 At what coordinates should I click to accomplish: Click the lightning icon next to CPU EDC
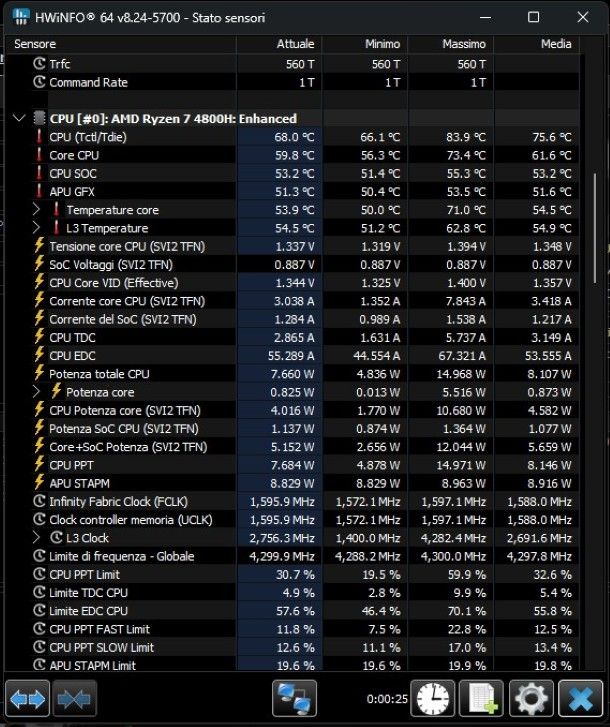tap(39, 355)
